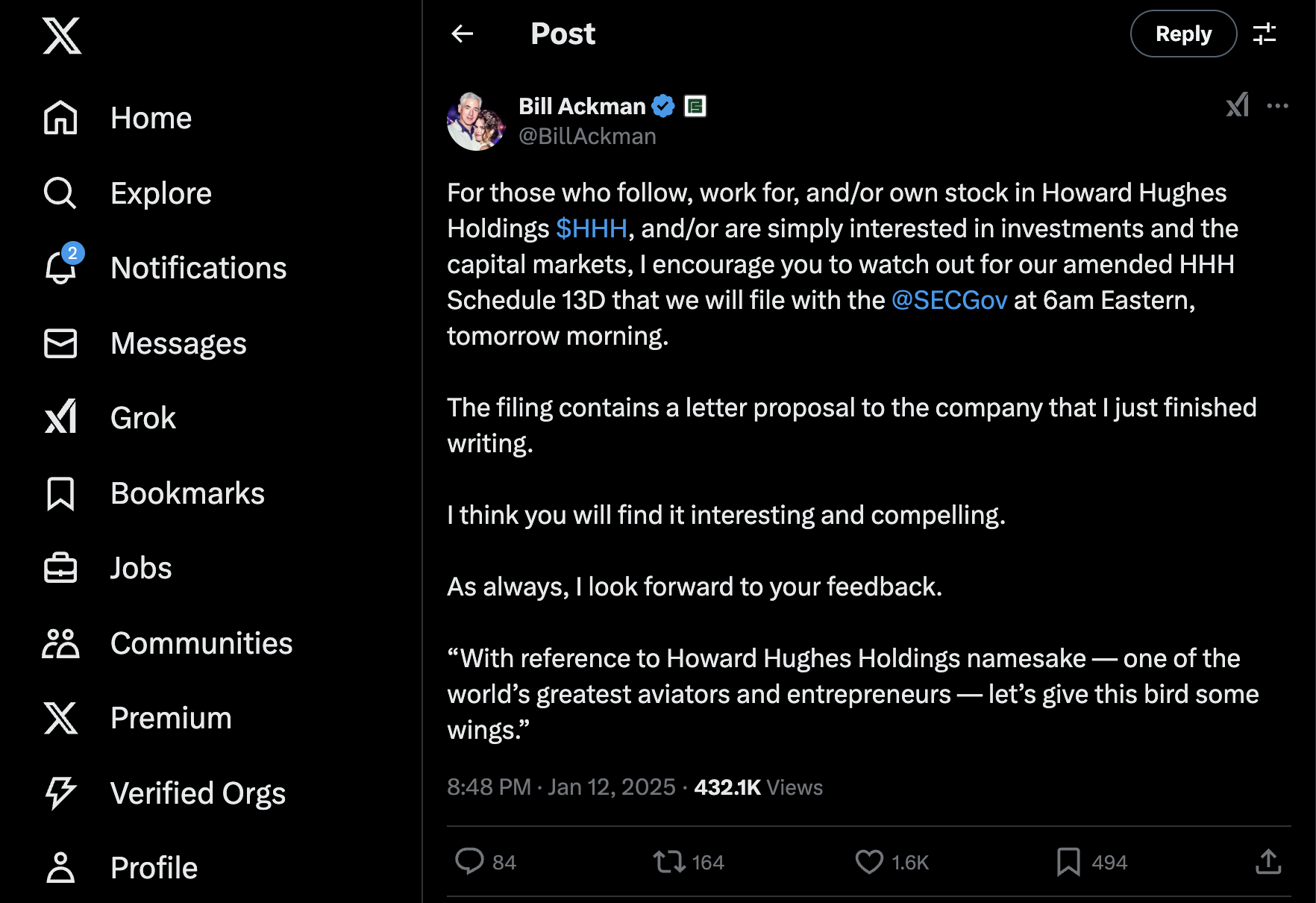Open the more options menu on the post

(1277, 106)
